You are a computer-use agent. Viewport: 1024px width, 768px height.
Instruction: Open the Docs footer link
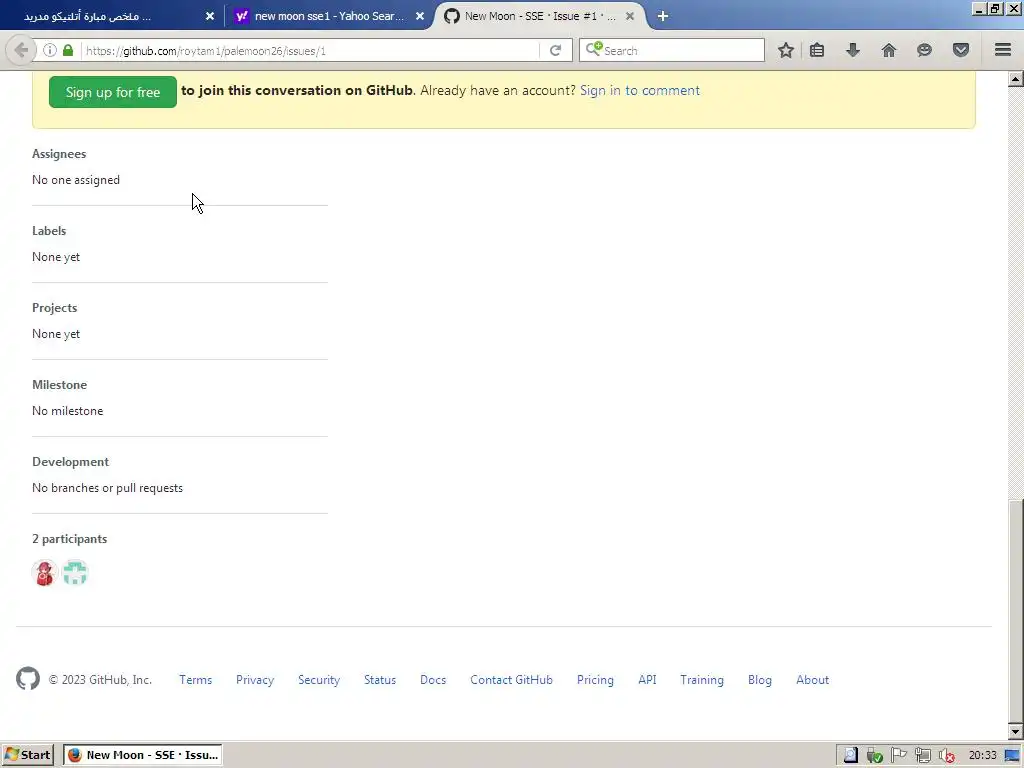(x=433, y=680)
